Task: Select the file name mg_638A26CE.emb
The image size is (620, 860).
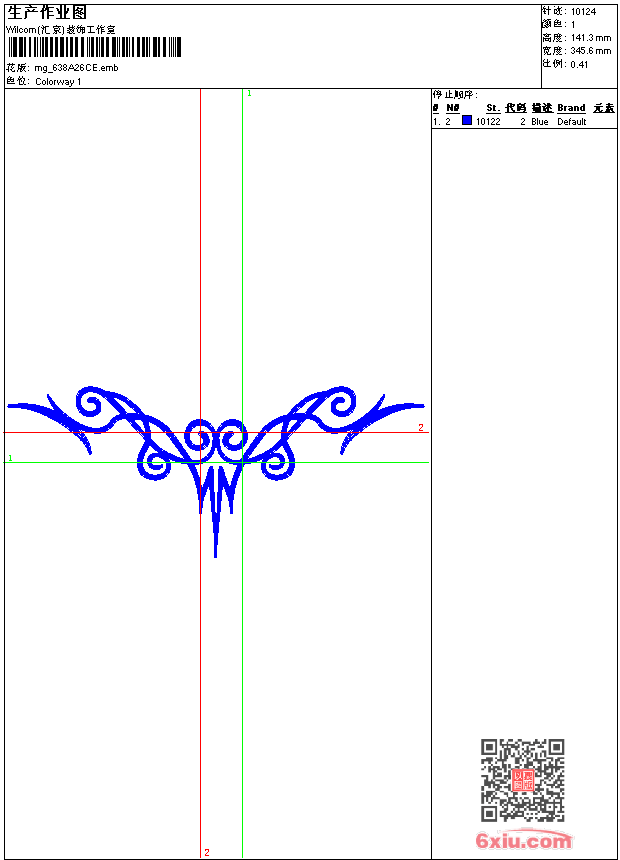Action: click(x=76, y=68)
